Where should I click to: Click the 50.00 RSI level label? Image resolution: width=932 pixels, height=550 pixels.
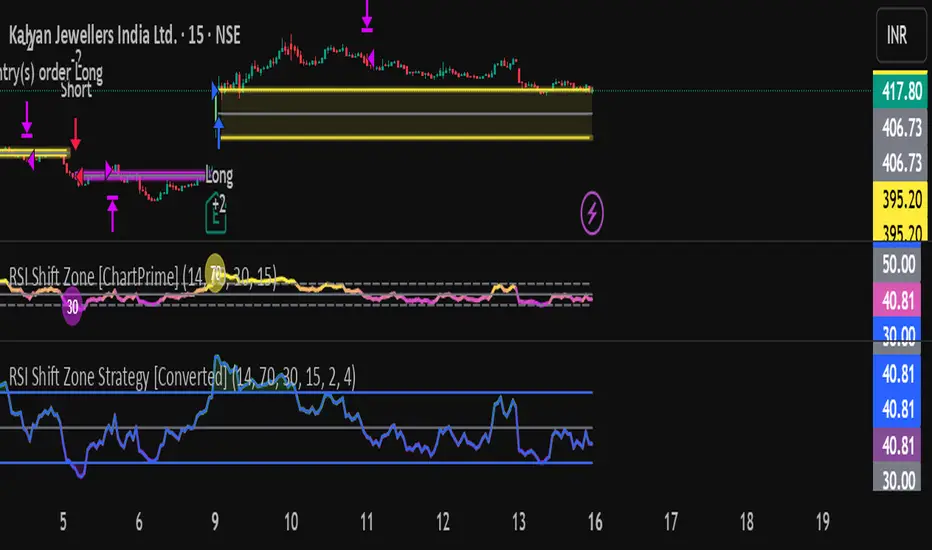point(897,264)
